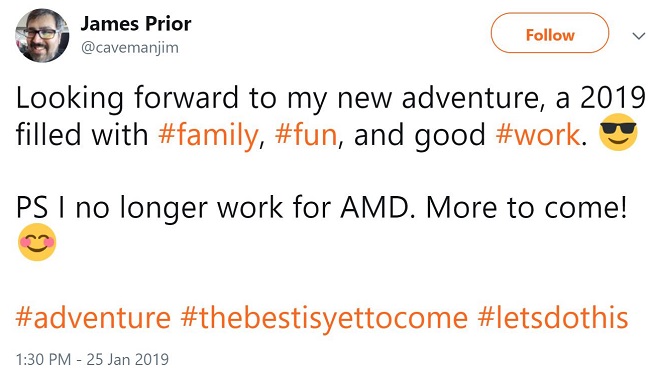
Task: Click the sunglasses face emoji
Action: pos(618,132)
